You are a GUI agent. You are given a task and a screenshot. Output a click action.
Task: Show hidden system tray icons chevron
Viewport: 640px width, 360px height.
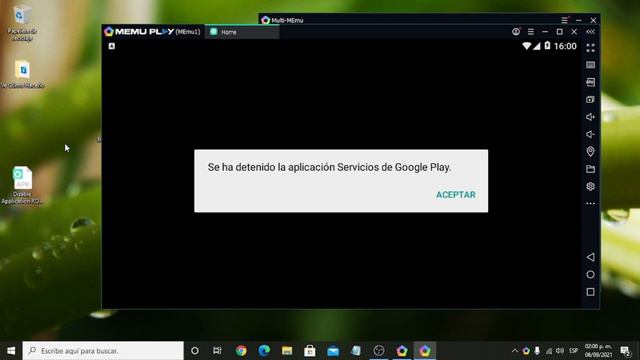tap(515, 351)
